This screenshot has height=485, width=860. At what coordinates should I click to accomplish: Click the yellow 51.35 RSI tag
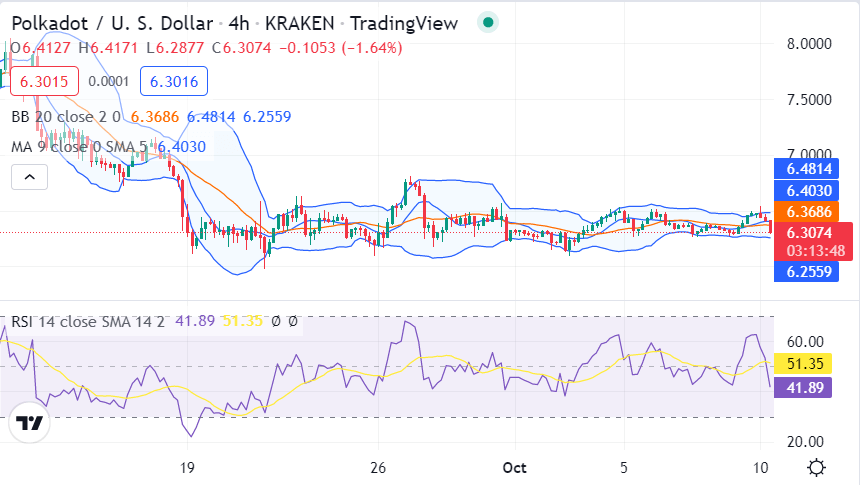coord(803,363)
